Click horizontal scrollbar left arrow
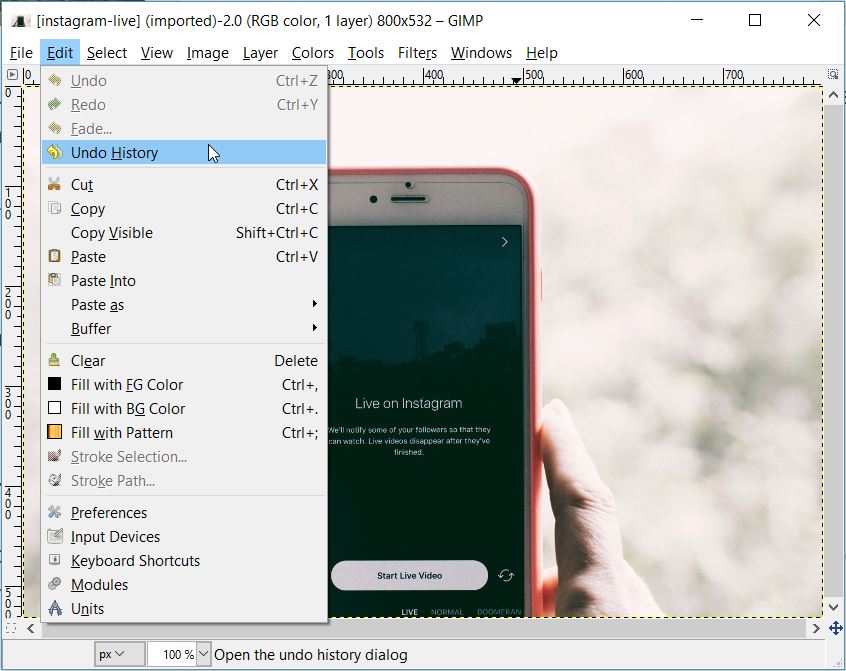 point(31,628)
